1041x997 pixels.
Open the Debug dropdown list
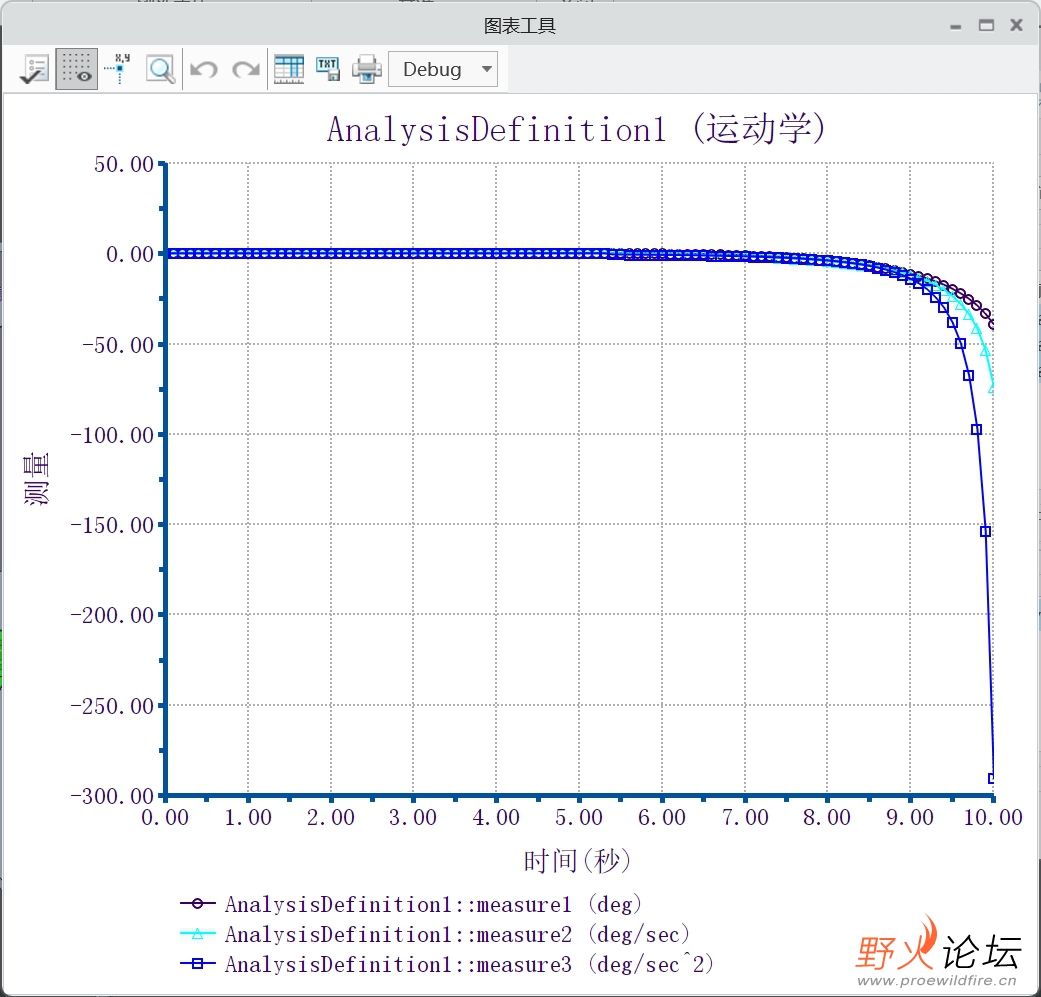[x=443, y=69]
